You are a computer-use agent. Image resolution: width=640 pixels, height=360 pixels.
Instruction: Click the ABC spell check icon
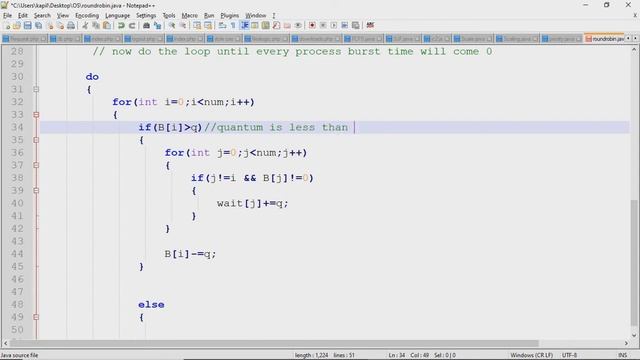coord(370,25)
